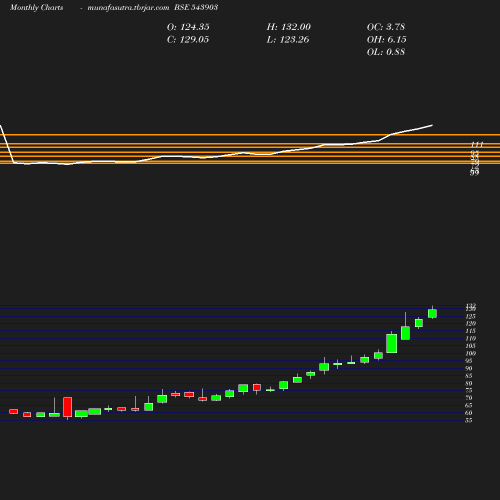Click the 95 price axis label

[469, 361]
